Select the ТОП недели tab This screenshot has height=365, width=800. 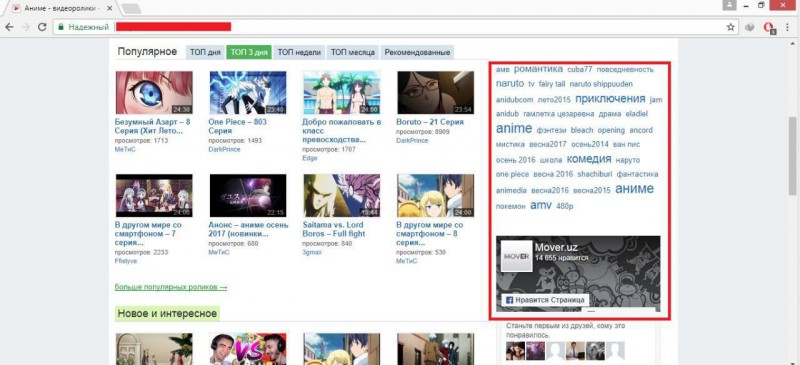299,52
